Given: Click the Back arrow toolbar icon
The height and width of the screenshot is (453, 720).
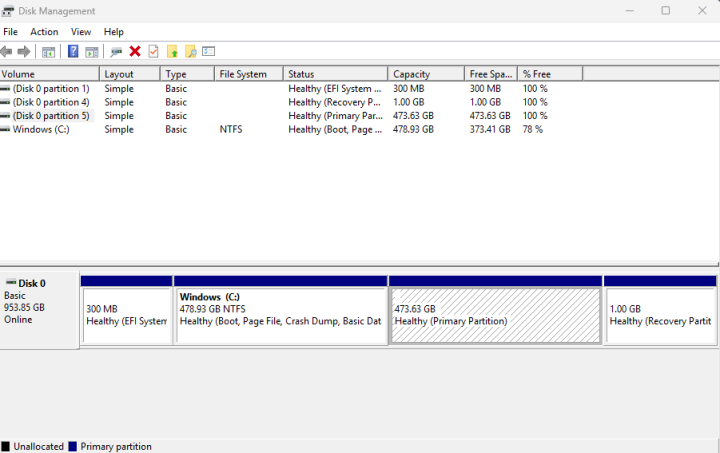Looking at the screenshot, I should tap(6, 51).
